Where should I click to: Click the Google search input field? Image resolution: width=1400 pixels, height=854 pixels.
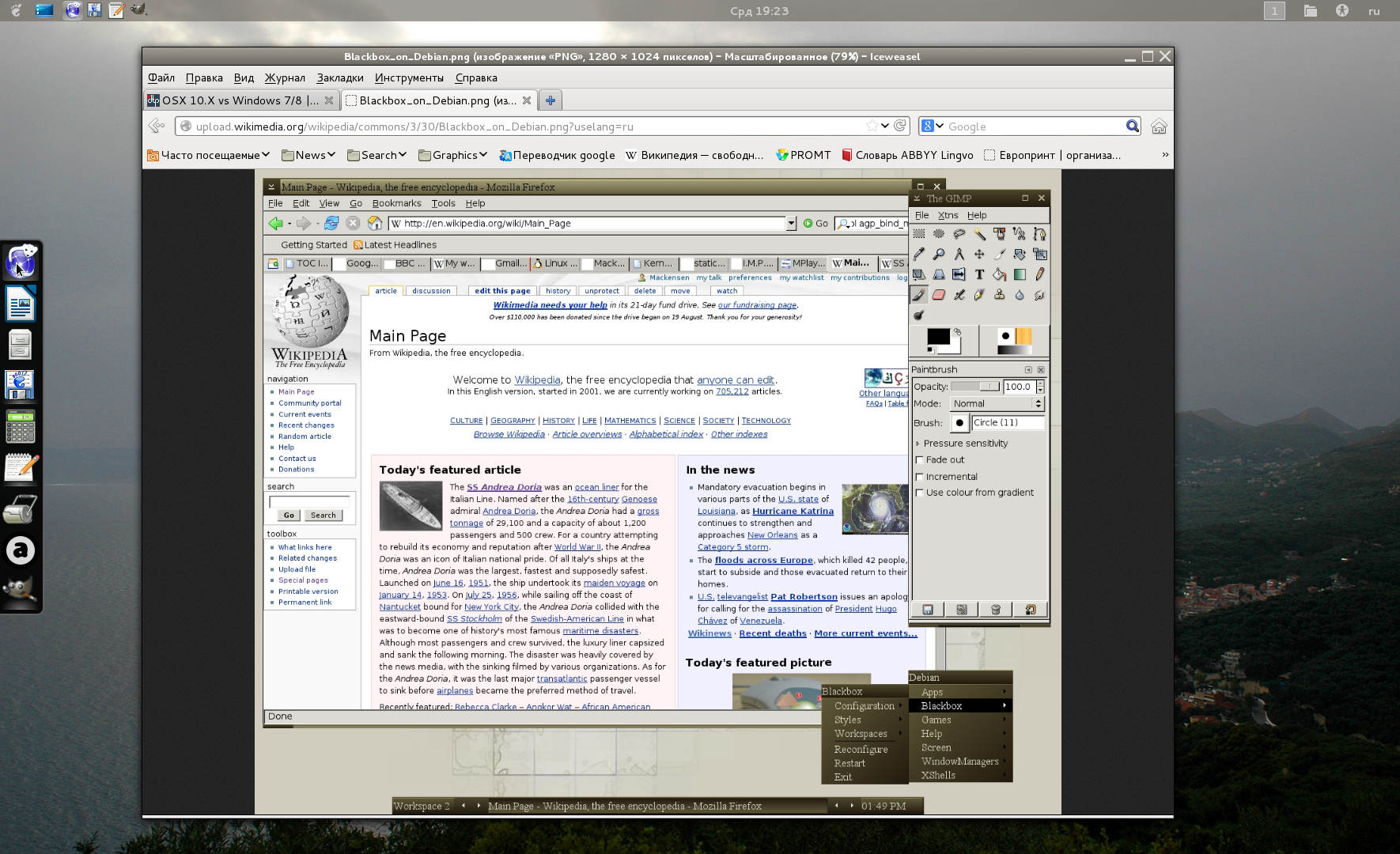[1035, 127]
